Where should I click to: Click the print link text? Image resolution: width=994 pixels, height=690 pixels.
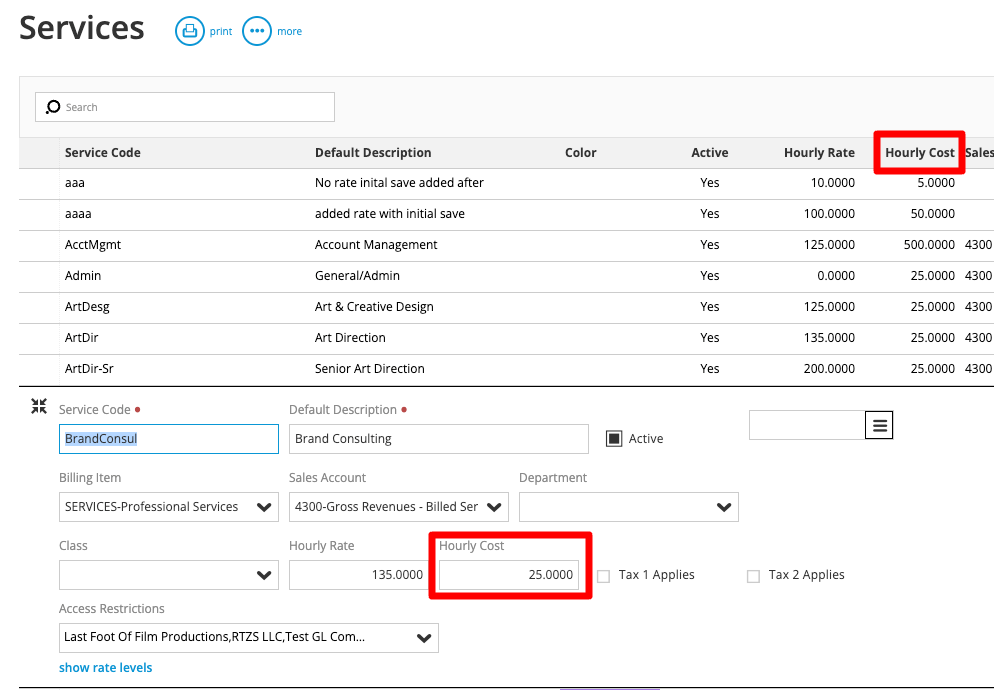coord(221,31)
